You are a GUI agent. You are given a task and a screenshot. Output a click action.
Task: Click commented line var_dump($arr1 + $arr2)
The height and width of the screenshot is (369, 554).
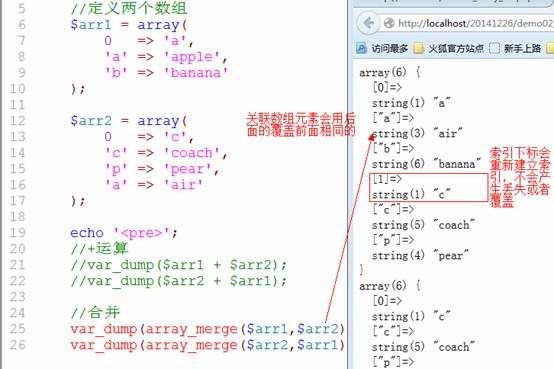pos(178,265)
